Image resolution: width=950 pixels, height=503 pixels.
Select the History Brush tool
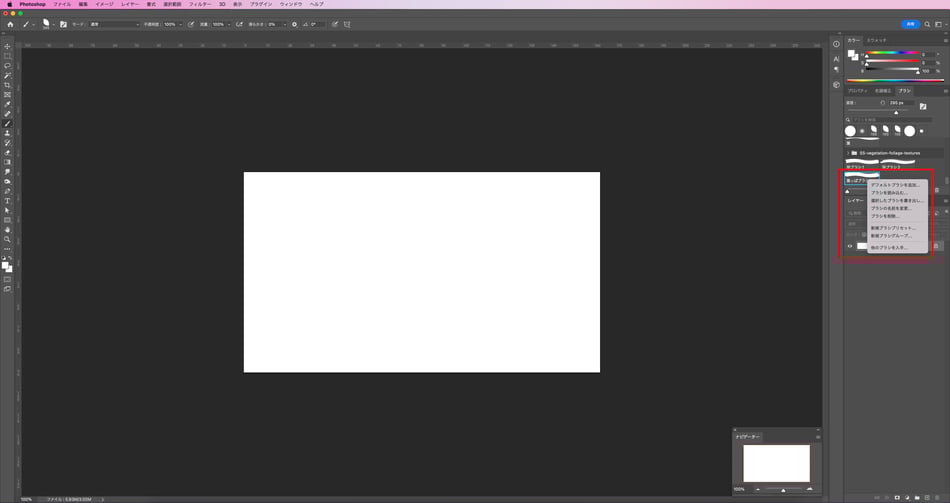pyautogui.click(x=7, y=143)
